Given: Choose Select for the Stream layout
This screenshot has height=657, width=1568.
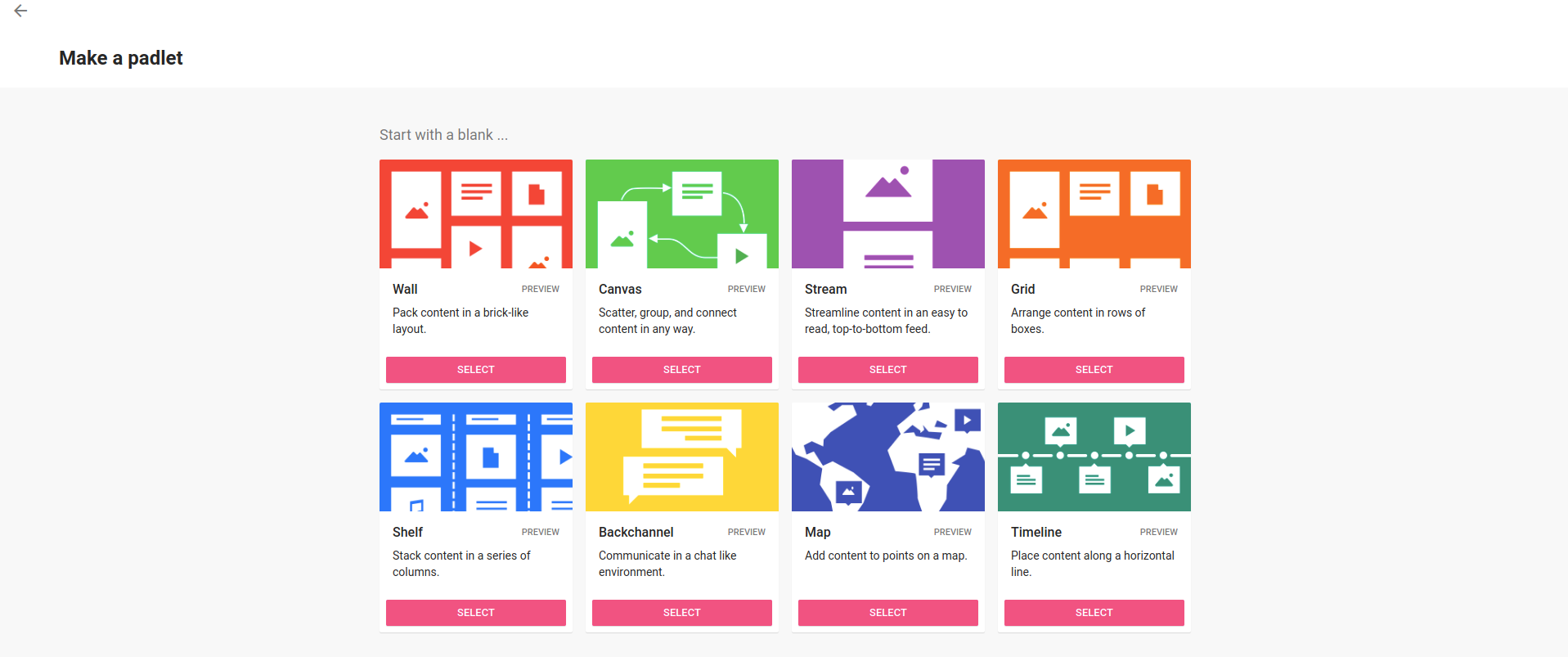Looking at the screenshot, I should 887,370.
